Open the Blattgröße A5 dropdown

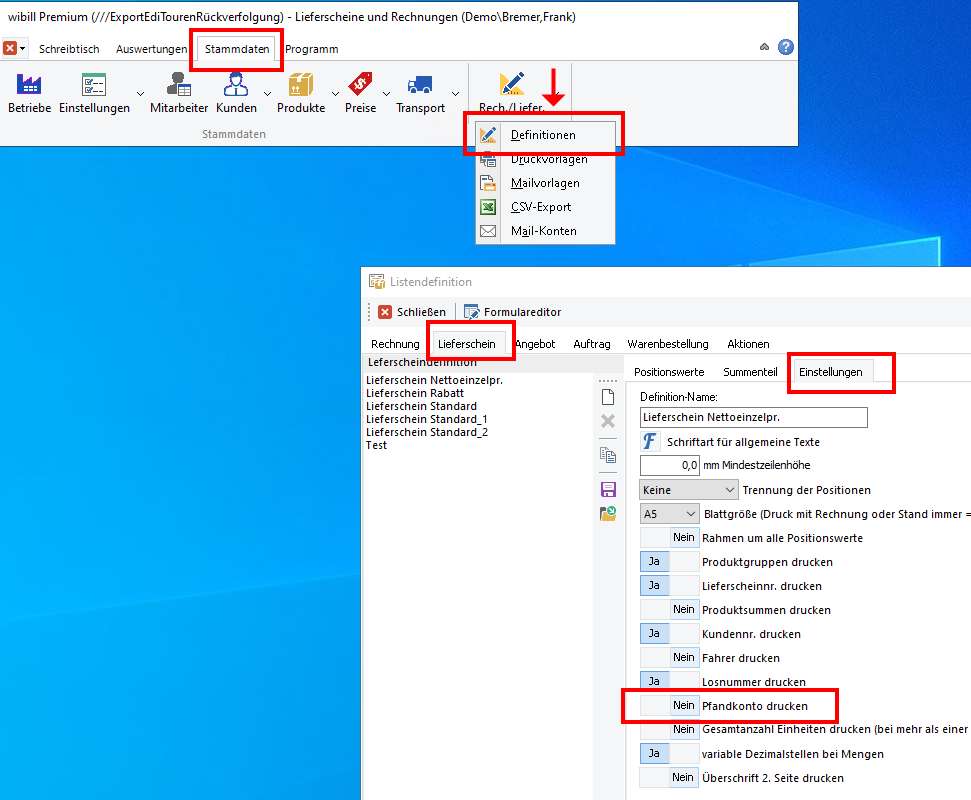pos(669,514)
